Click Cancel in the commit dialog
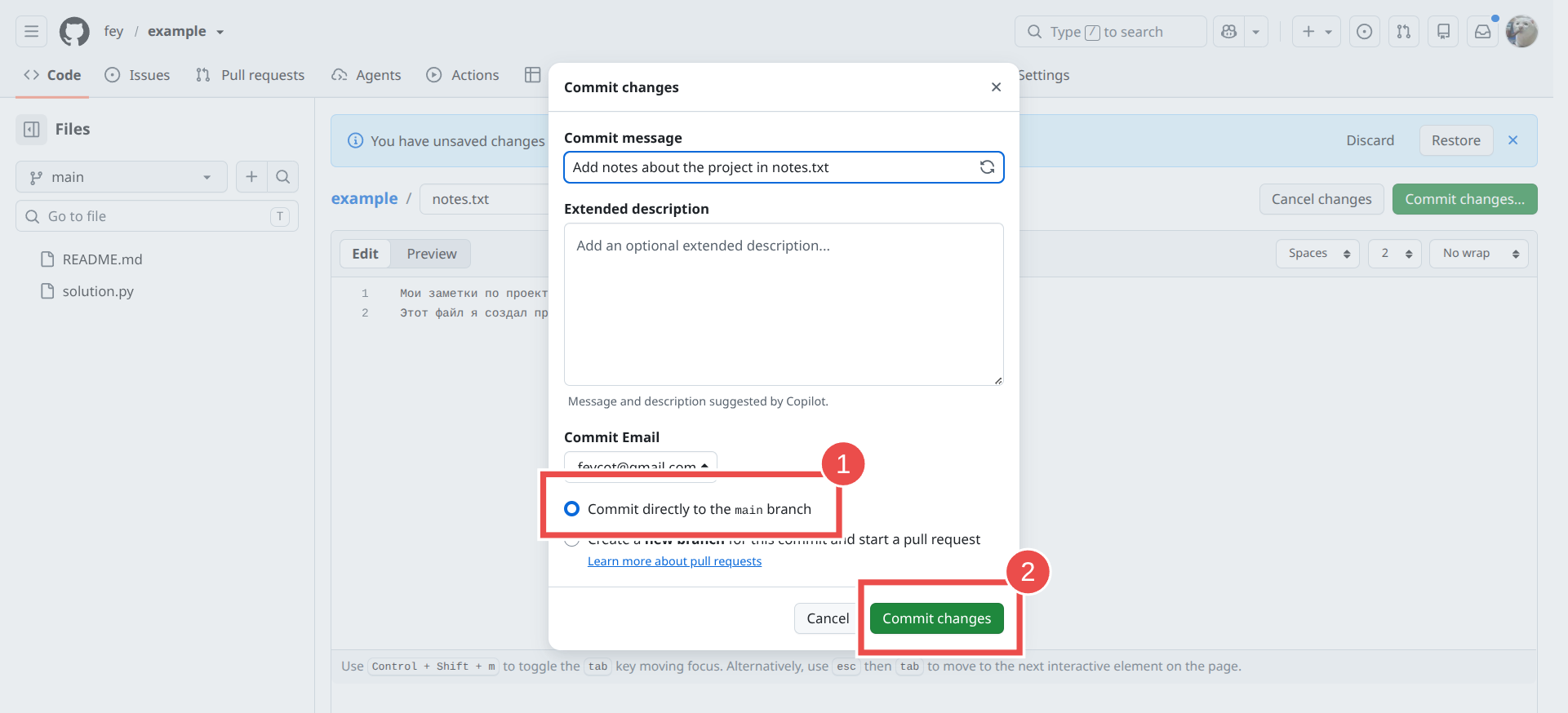1568x713 pixels. click(828, 618)
